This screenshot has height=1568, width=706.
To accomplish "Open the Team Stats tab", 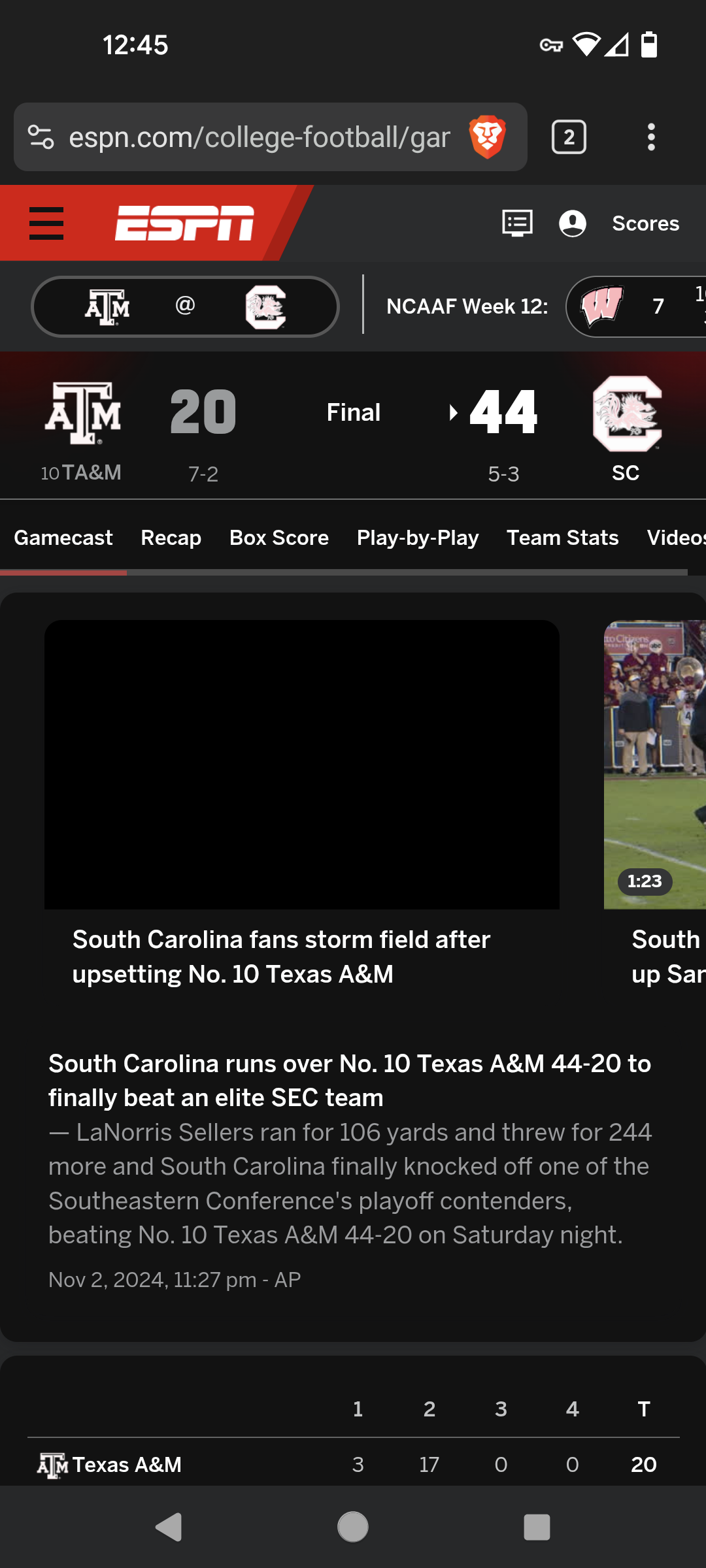I will coord(562,538).
